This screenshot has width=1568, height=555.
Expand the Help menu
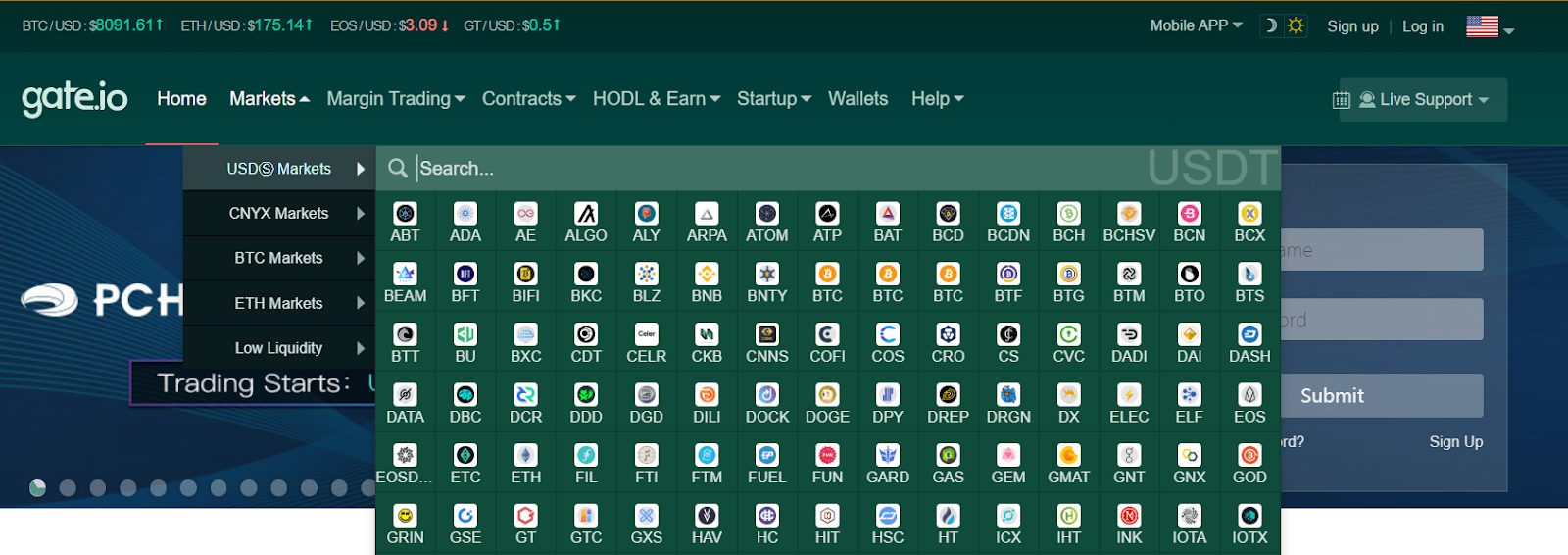938,99
